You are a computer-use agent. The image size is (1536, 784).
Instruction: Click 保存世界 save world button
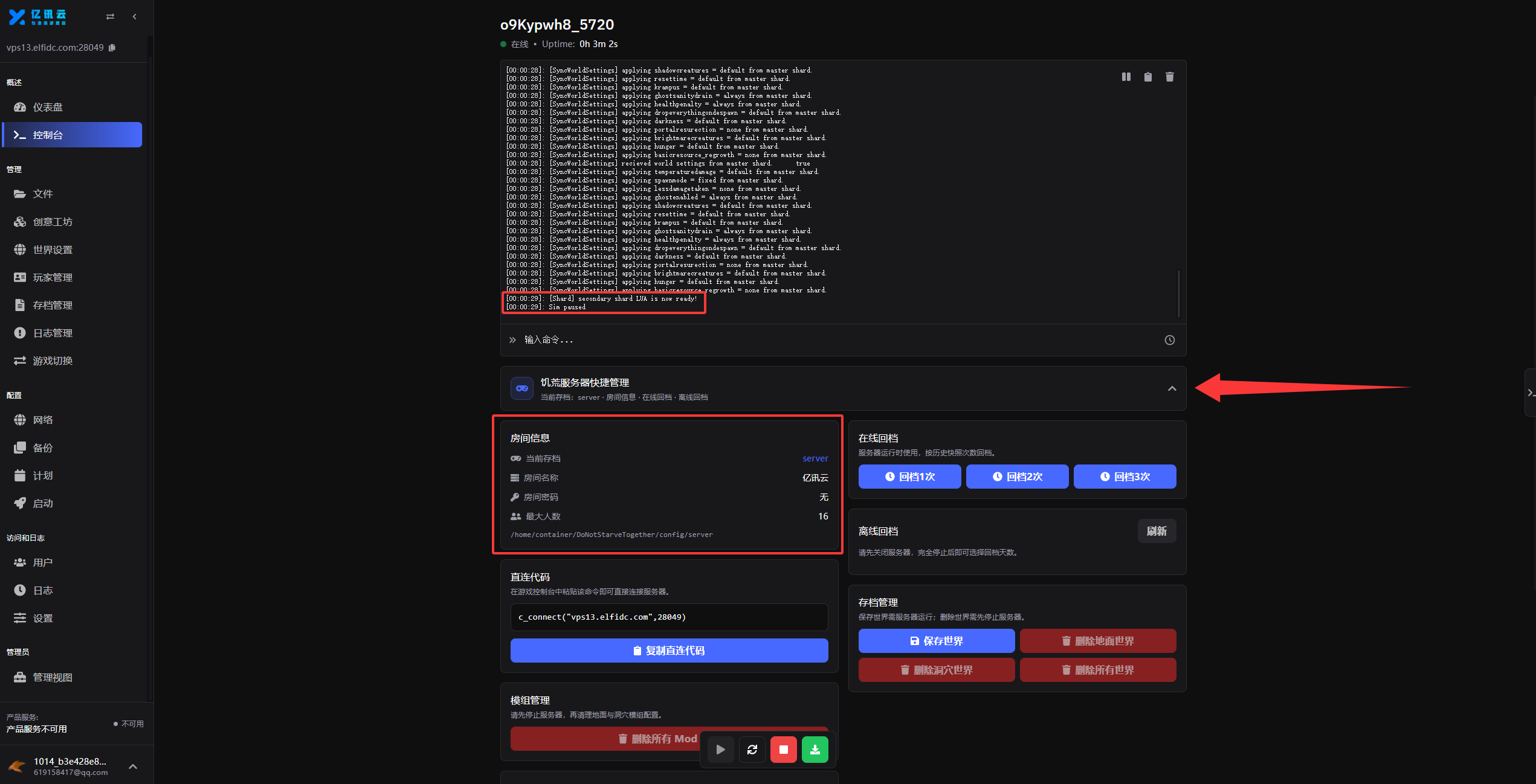[x=937, y=641]
